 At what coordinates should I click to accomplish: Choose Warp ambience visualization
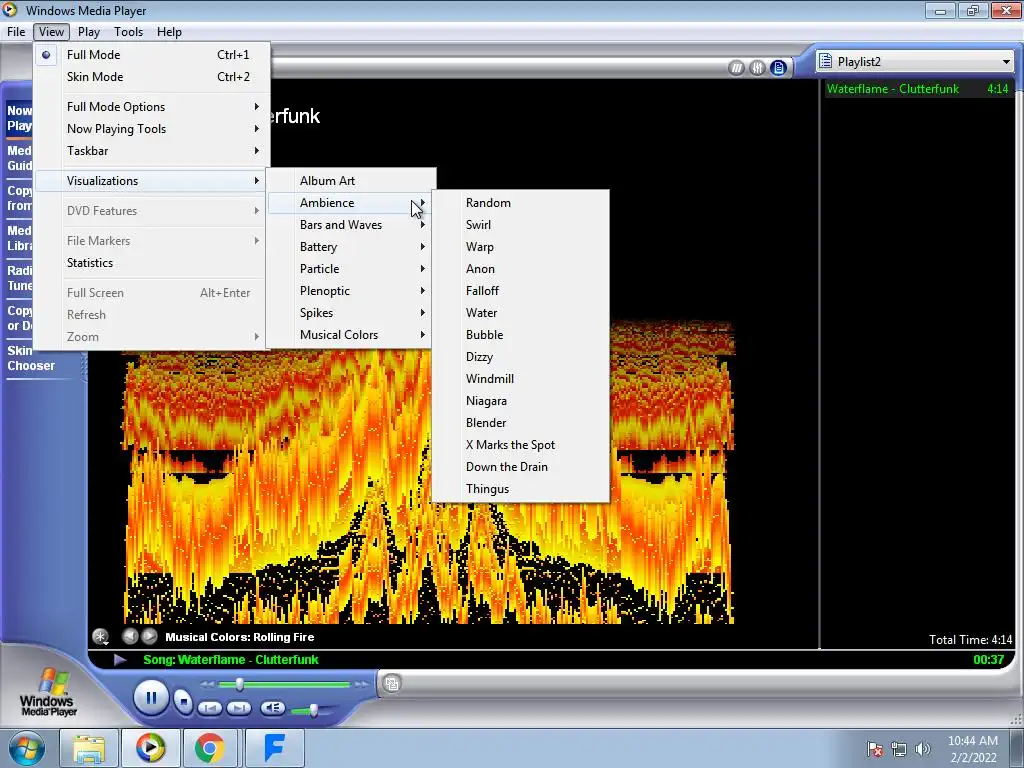pyautogui.click(x=520, y=247)
